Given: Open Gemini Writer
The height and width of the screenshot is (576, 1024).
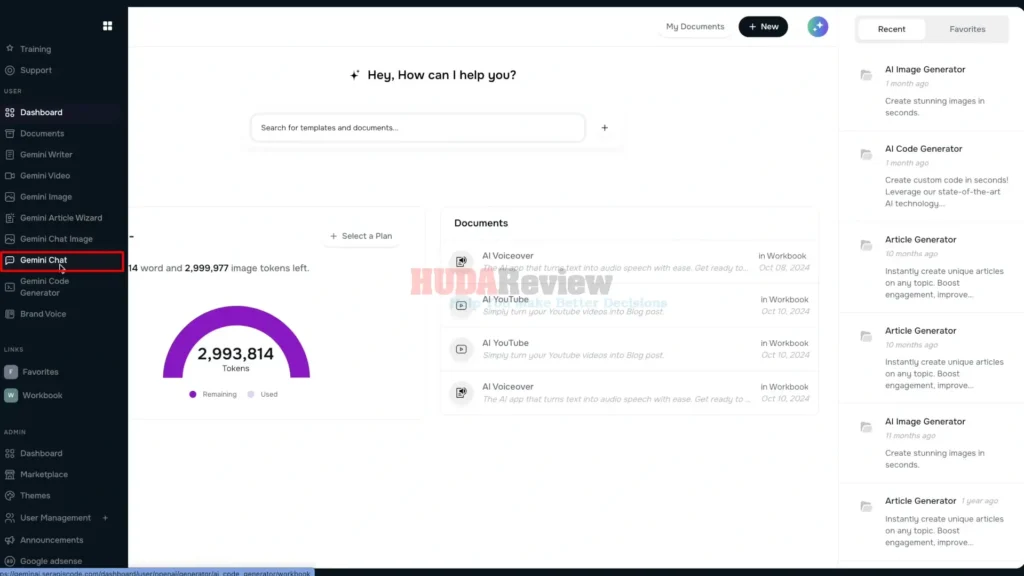Looking at the screenshot, I should coord(46,155).
